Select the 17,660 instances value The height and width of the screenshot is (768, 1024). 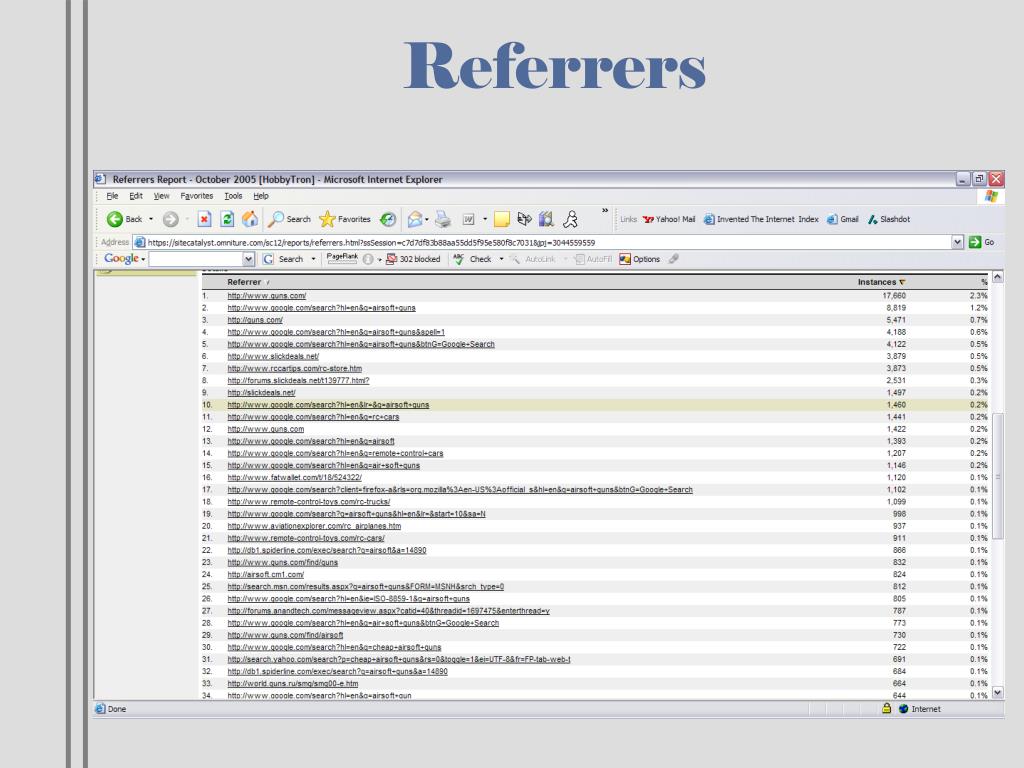point(893,296)
